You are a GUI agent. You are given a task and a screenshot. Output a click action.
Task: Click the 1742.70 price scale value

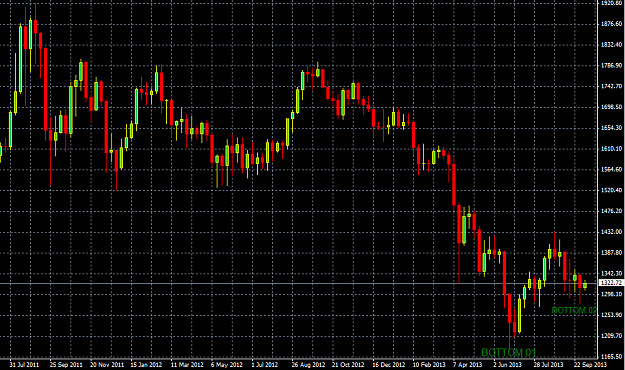[611, 86]
